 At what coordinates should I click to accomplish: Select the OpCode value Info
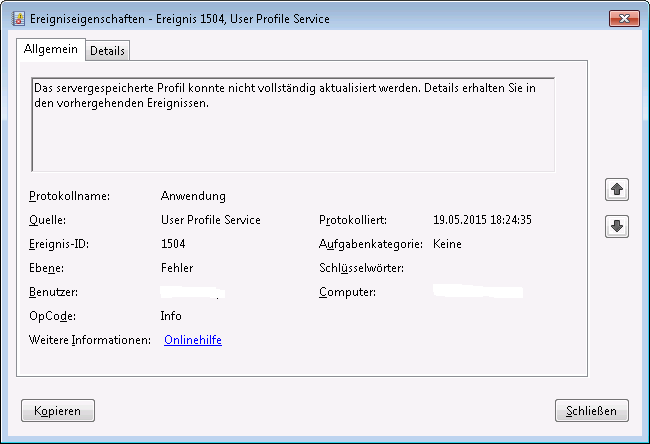171,316
